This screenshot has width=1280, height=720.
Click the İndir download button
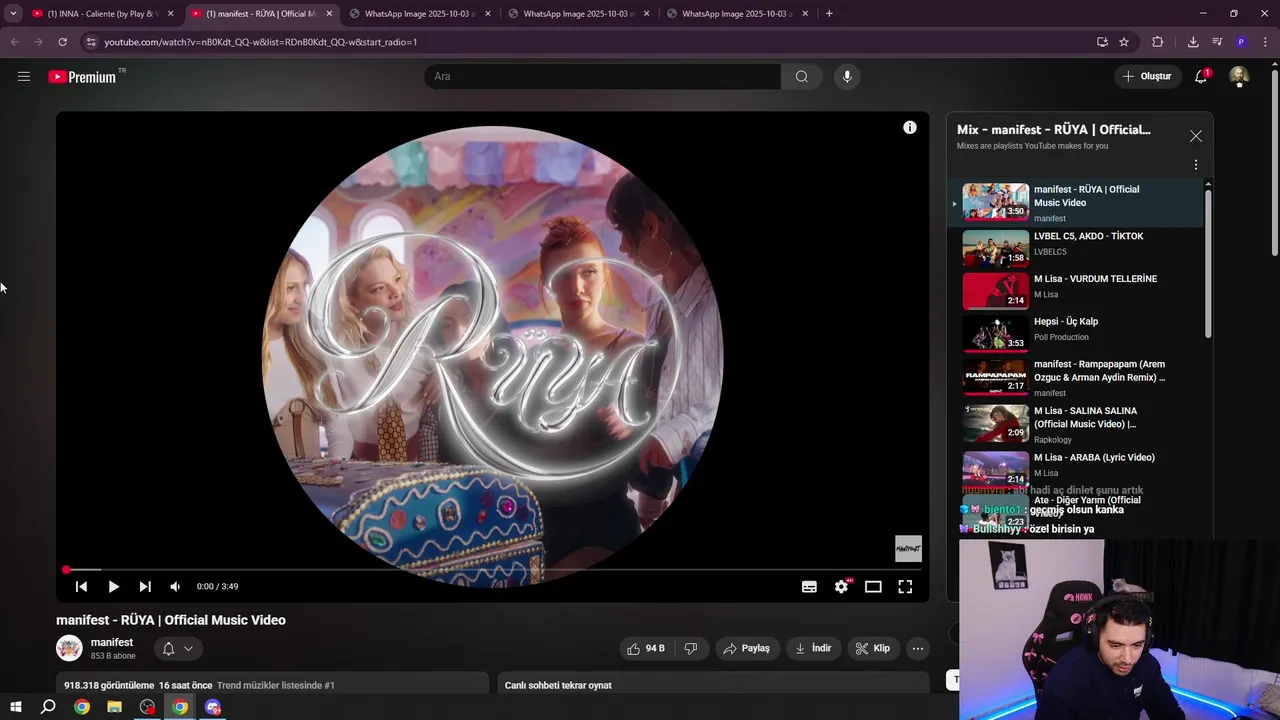[813, 648]
